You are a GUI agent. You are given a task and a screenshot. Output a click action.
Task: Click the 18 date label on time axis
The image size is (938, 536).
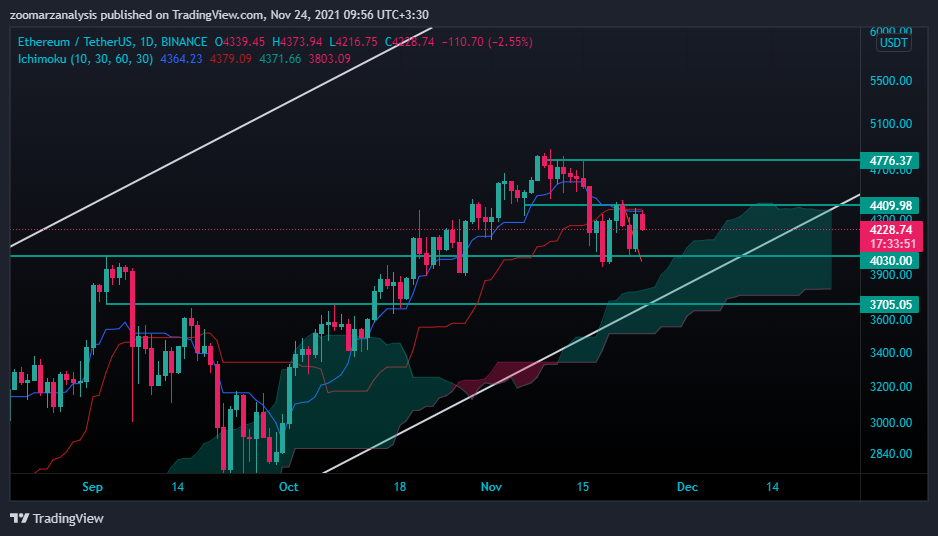pos(400,487)
